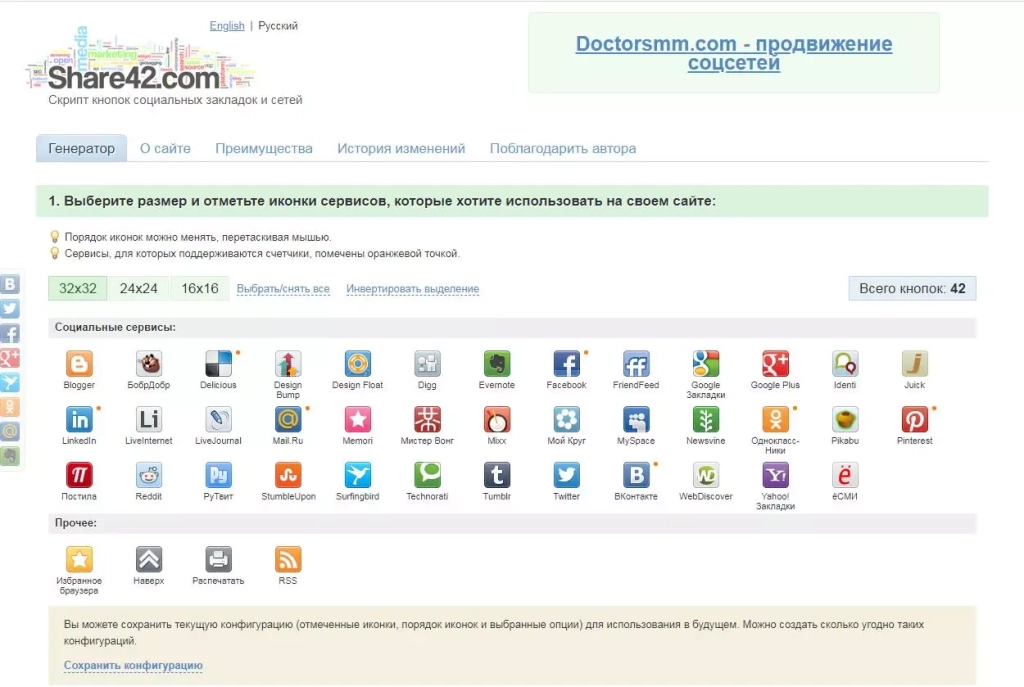Select the Newsvine service icon
1024x687 pixels.
click(x=706, y=419)
